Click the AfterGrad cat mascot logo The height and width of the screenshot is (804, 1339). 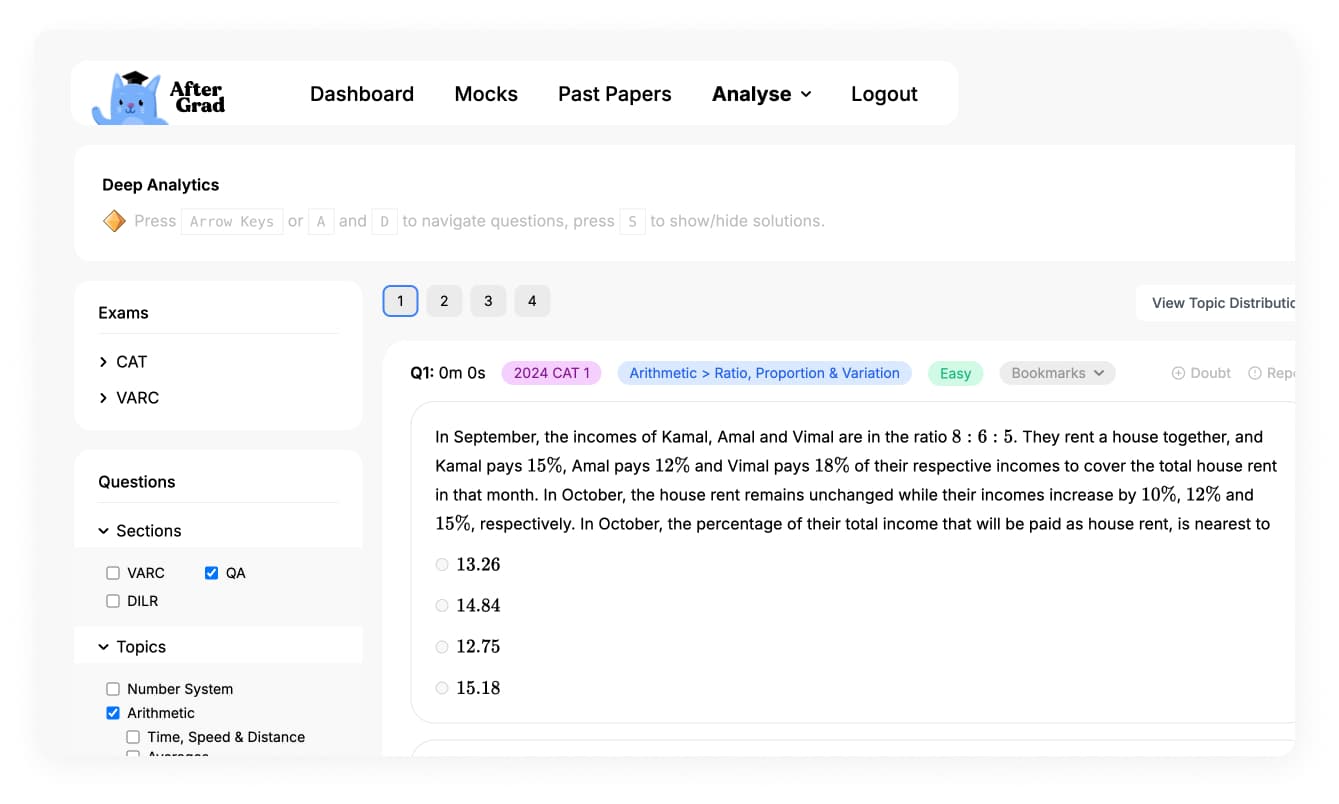point(131,97)
